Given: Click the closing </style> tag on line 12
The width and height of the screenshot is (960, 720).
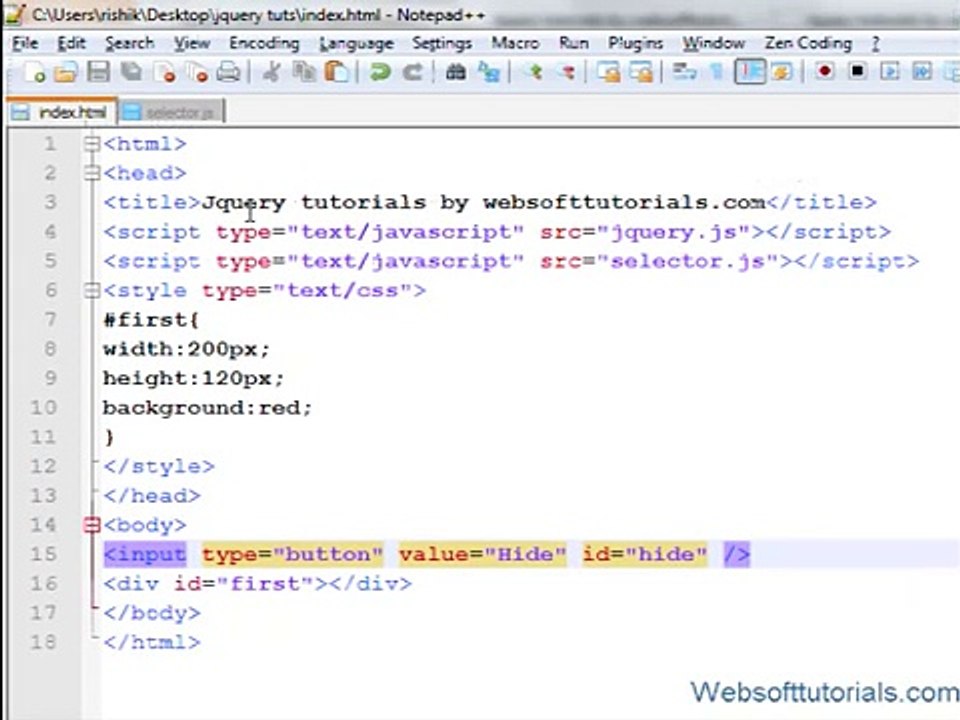Looking at the screenshot, I should point(159,467).
